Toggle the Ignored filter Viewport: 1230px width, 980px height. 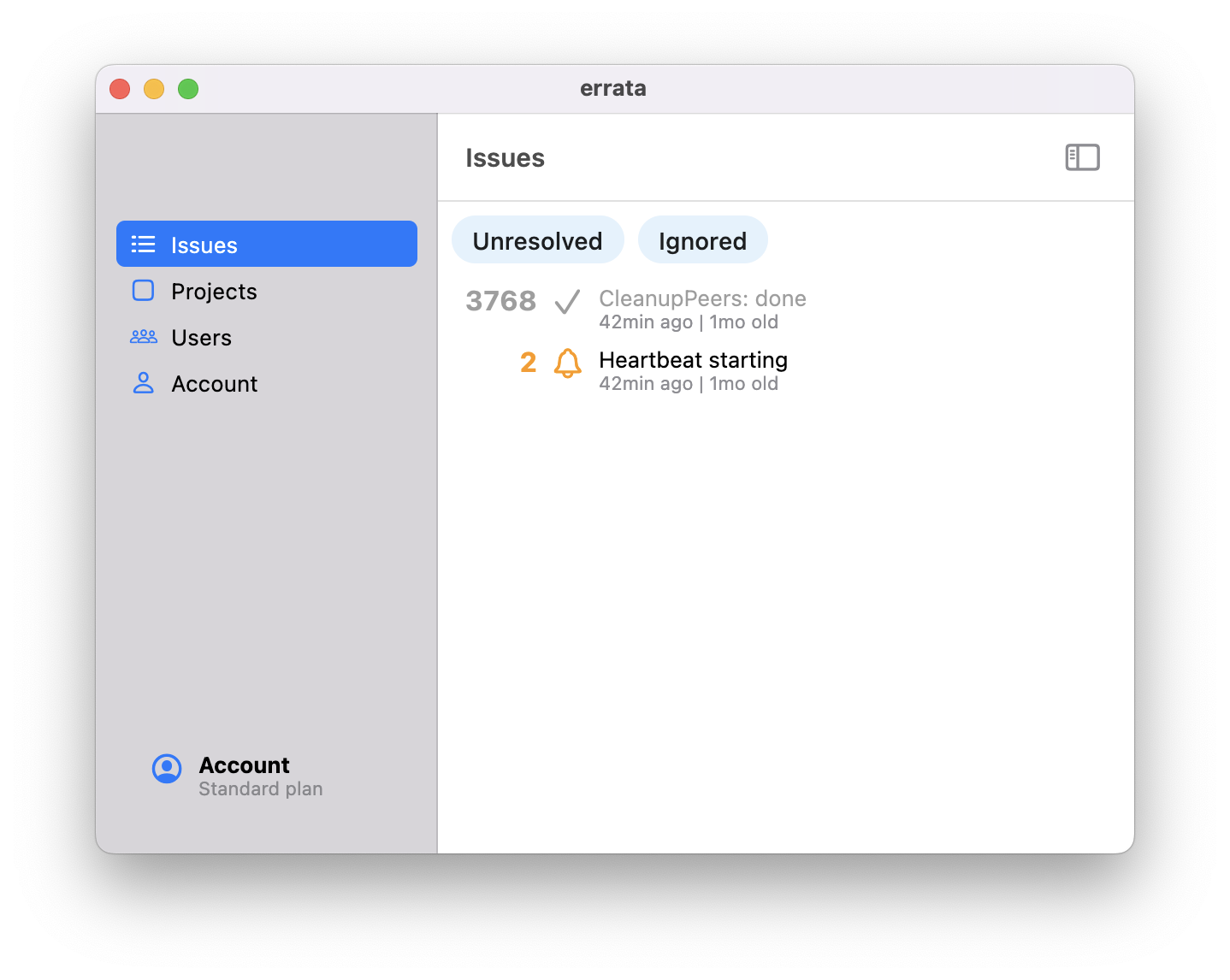[702, 240]
